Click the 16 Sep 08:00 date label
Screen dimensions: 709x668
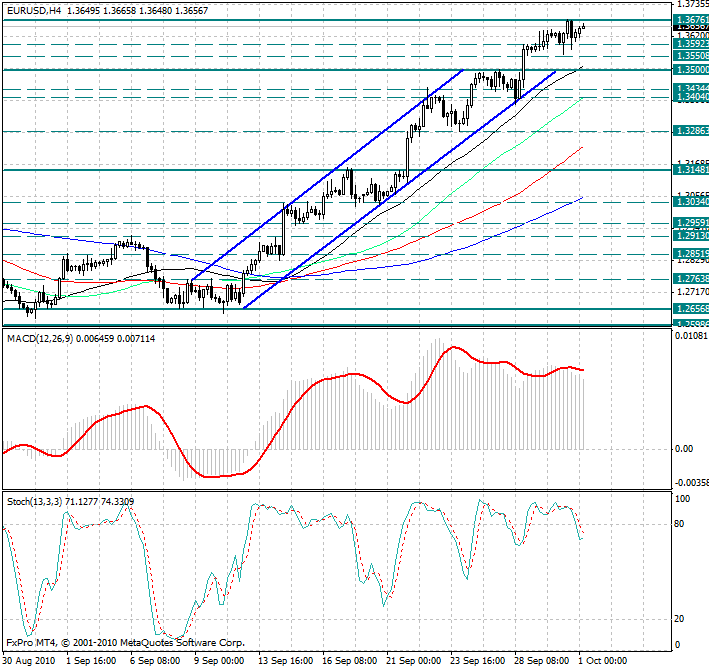[350, 661]
